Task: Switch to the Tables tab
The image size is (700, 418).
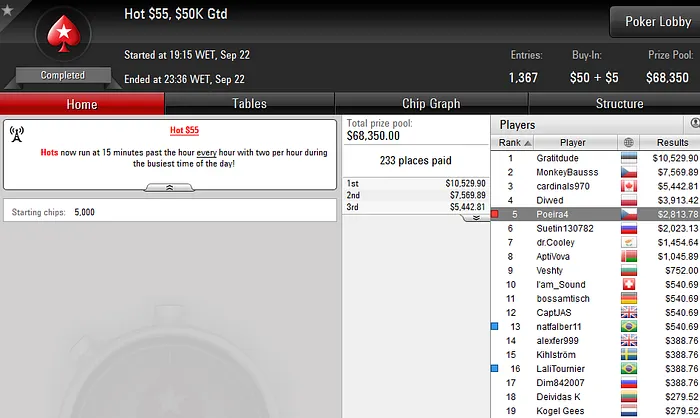Action: click(250, 104)
